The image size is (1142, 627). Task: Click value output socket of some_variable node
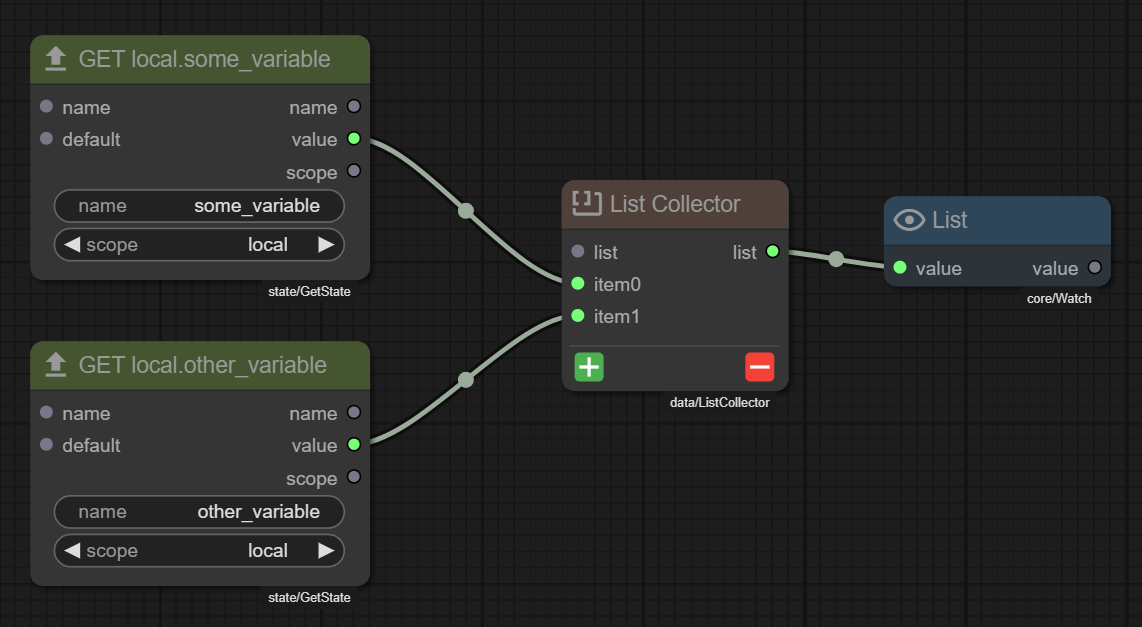coord(353,139)
